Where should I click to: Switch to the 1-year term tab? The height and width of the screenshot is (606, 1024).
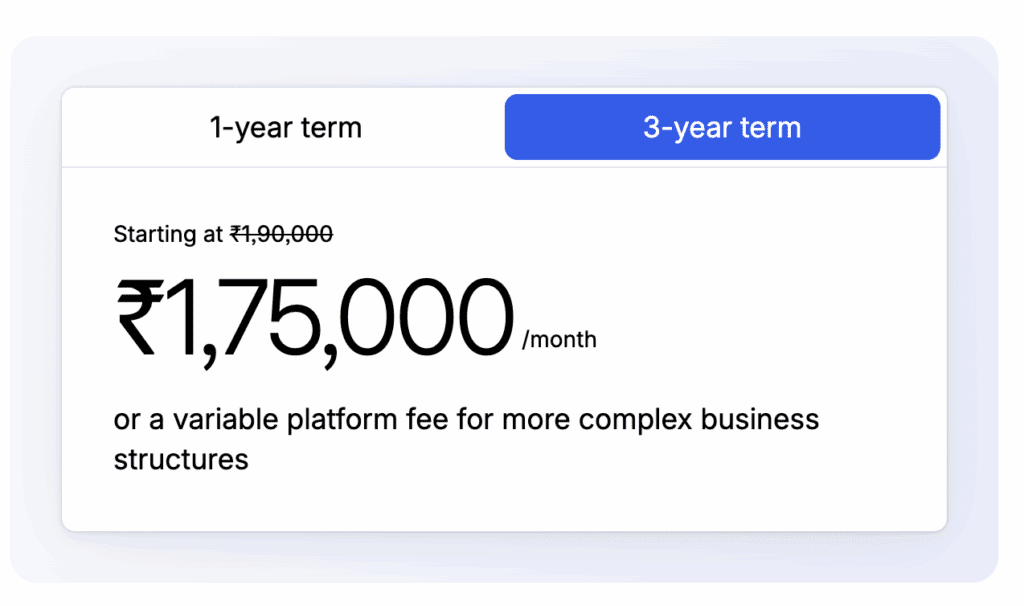[285, 128]
